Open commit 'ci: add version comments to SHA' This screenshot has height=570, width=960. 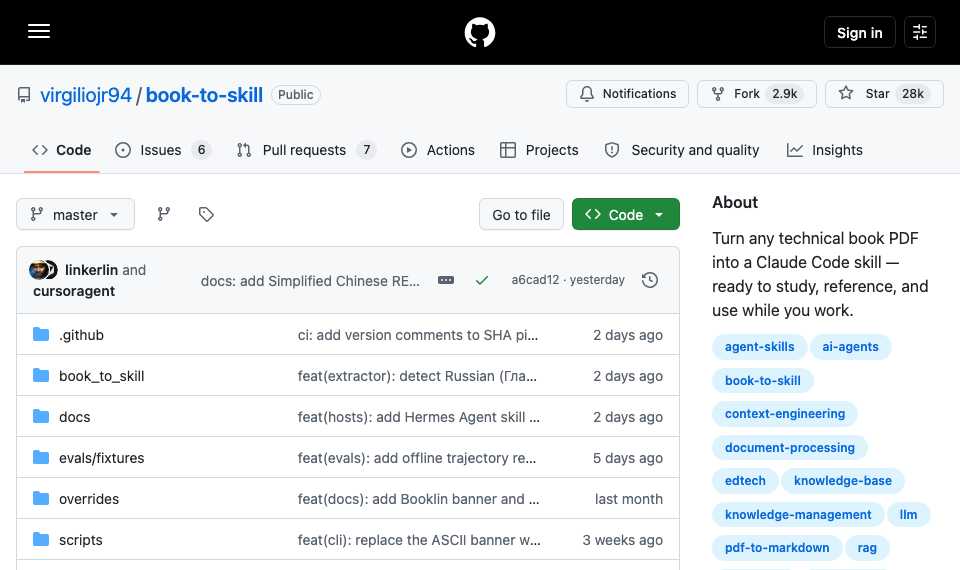pyautogui.click(x=418, y=335)
